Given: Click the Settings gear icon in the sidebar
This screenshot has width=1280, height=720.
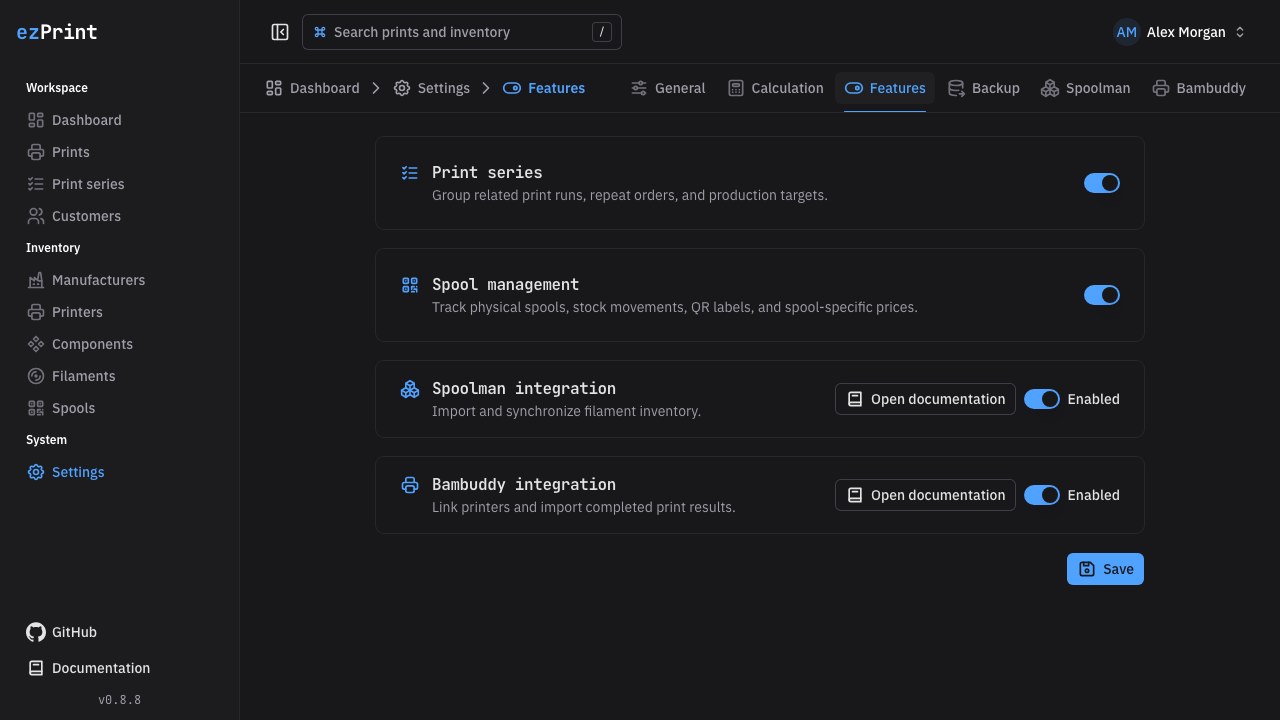Looking at the screenshot, I should click(36, 472).
